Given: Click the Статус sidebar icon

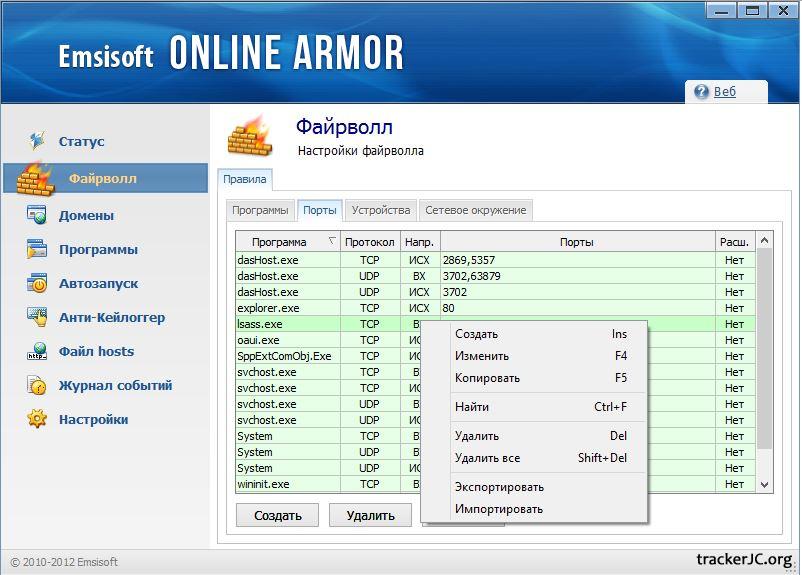Looking at the screenshot, I should coord(37,141).
